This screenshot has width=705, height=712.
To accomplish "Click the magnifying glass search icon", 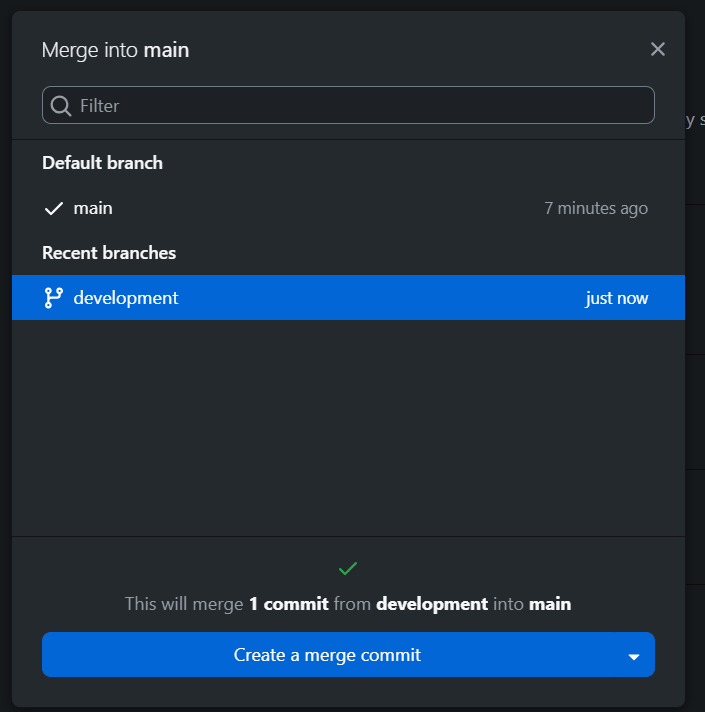I will [x=60, y=106].
